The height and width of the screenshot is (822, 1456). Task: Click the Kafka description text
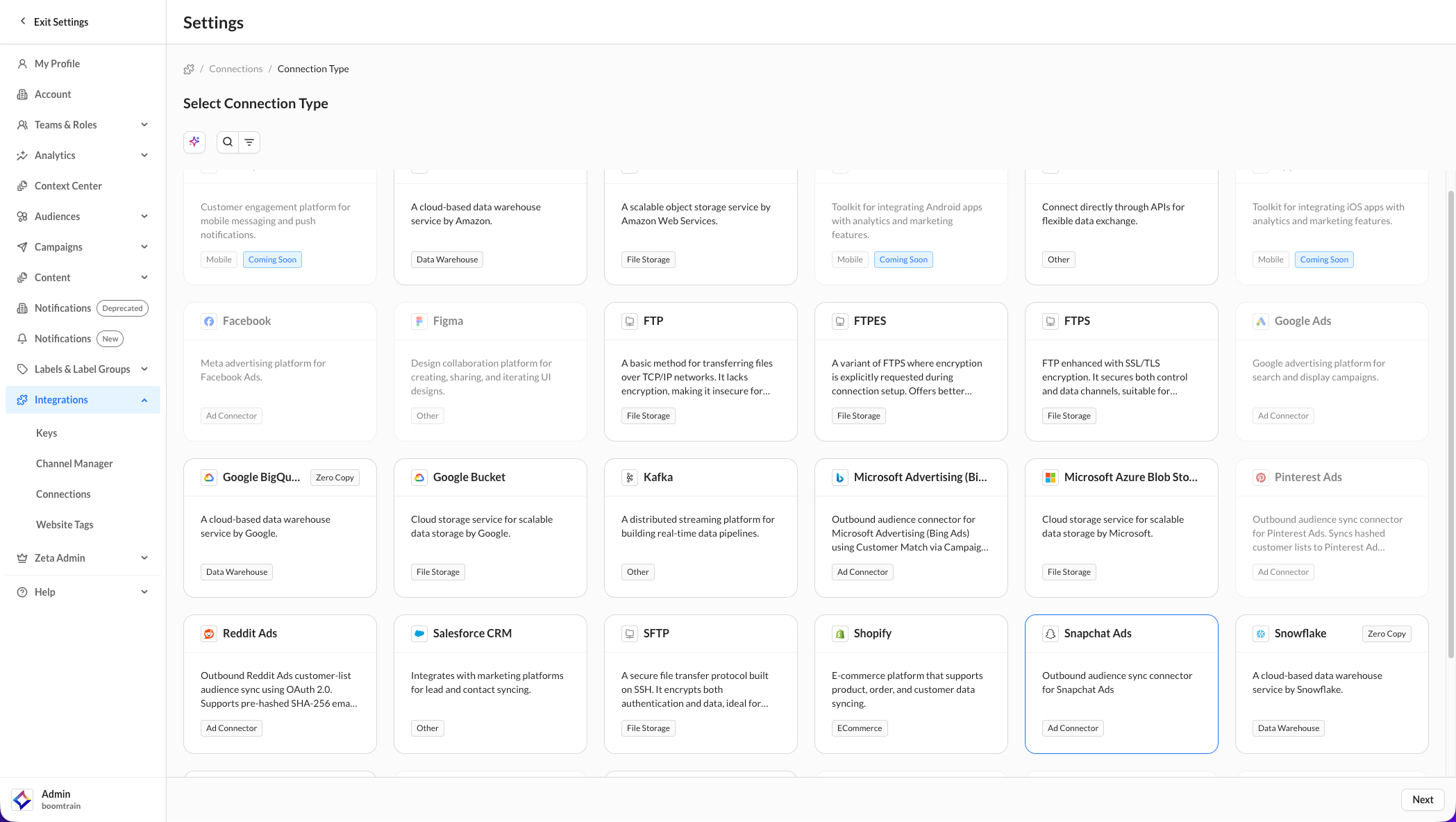pos(698,526)
